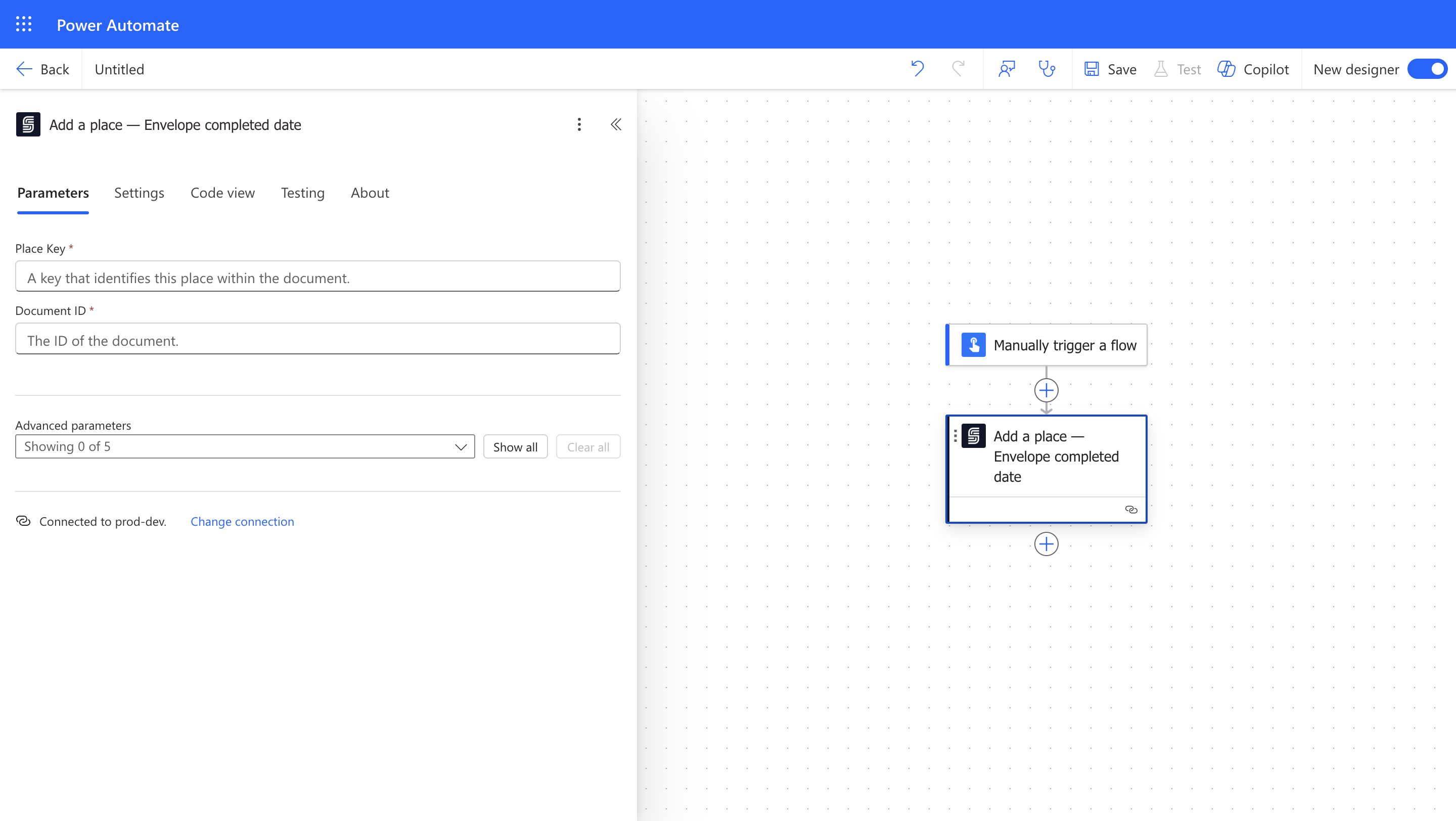Insert step between trigger and action
Image resolution: width=1456 pixels, height=821 pixels.
click(x=1046, y=390)
